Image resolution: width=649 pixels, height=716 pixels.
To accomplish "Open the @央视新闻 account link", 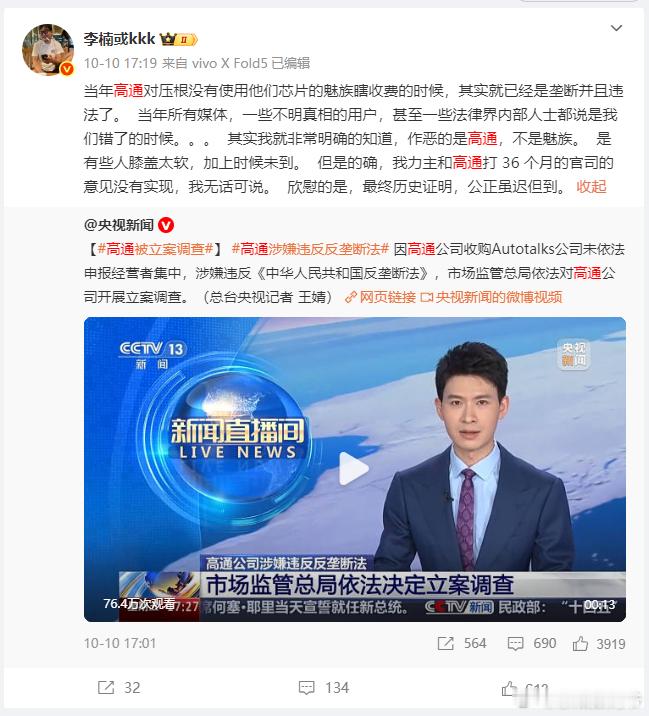I will pyautogui.click(x=119, y=225).
